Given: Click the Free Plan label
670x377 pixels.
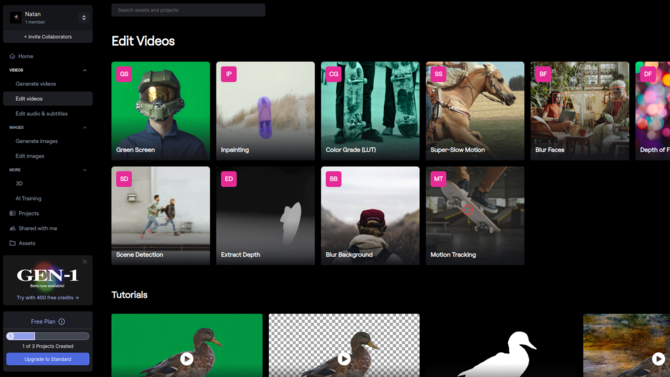Looking at the screenshot, I should click(x=43, y=321).
